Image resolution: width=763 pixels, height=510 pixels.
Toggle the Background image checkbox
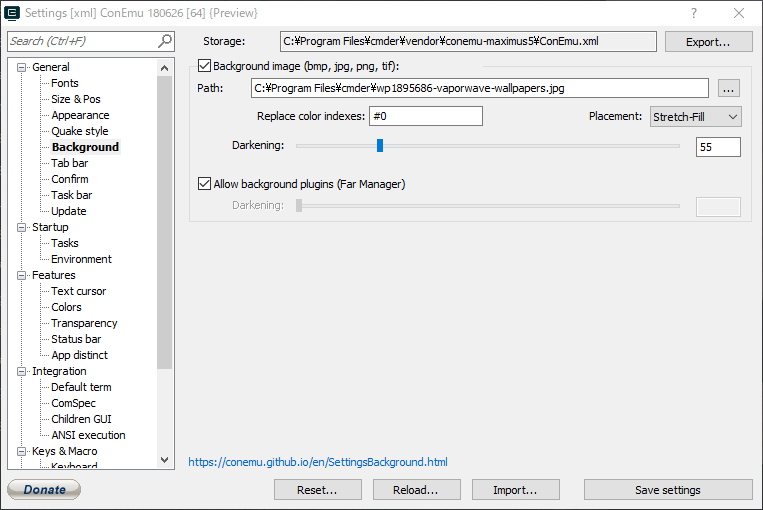(x=204, y=66)
